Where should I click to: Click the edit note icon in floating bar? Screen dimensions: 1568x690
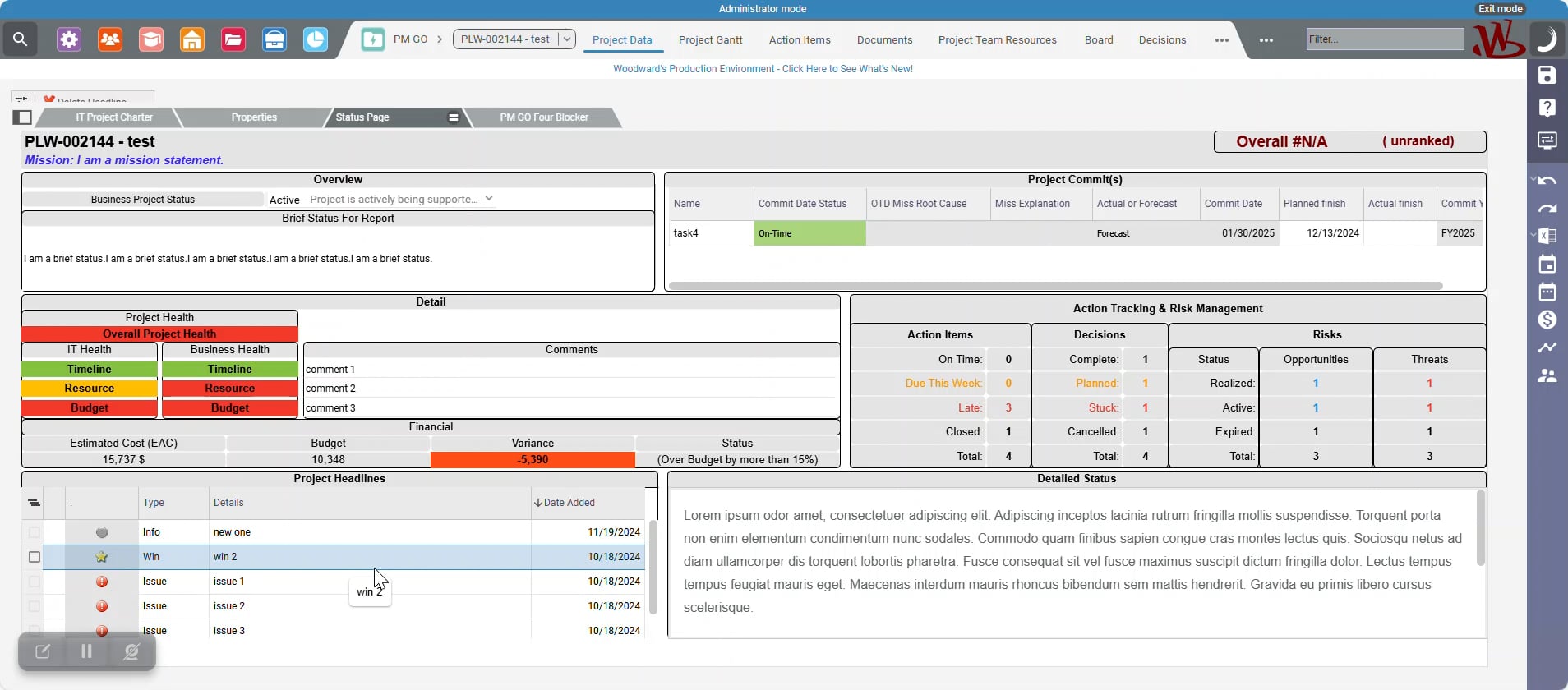(x=43, y=651)
